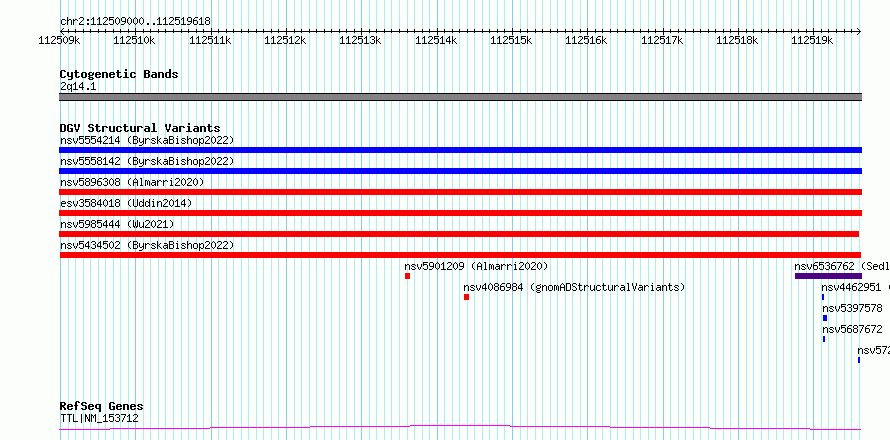Click the 112510k ruler tick label

[x=135, y=40]
